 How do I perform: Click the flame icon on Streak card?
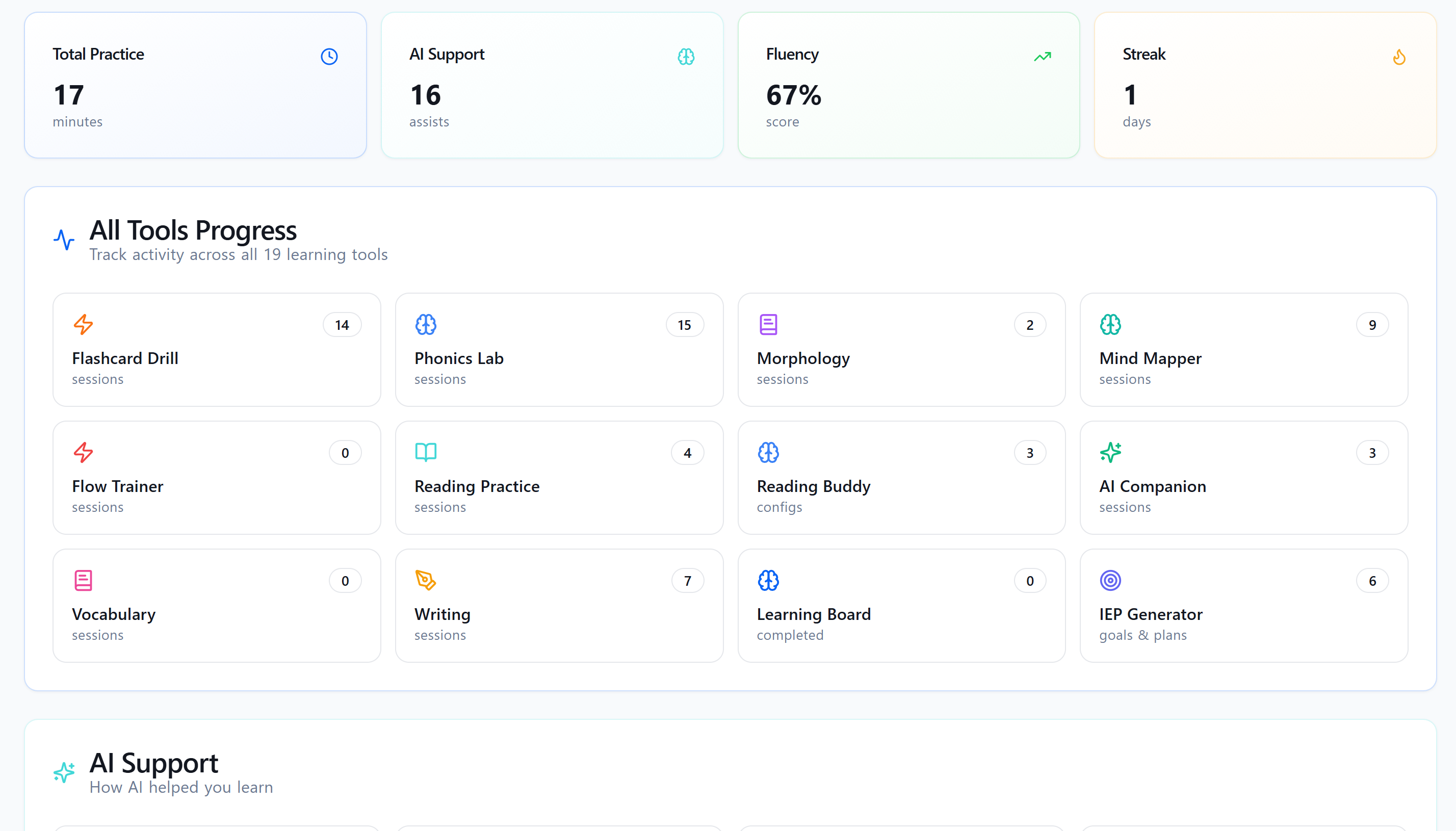1399,57
